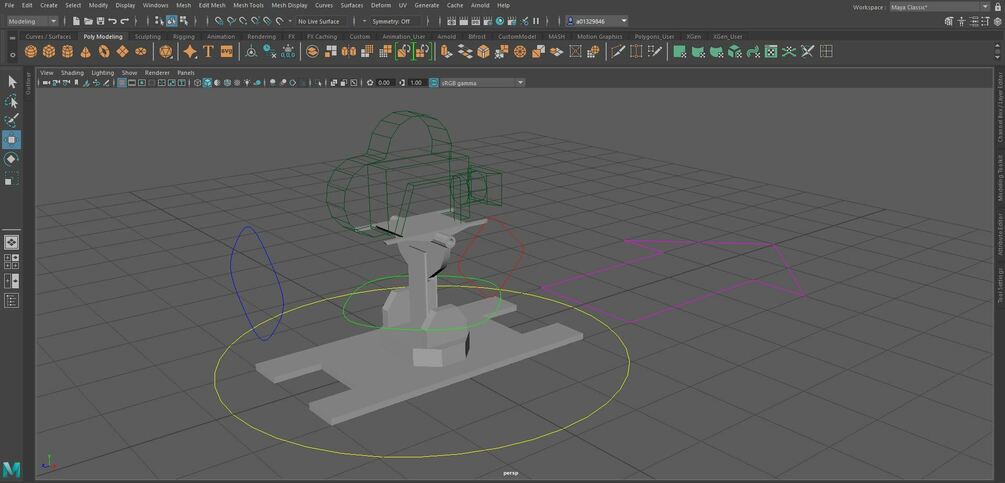This screenshot has width=1005, height=483.
Task: Create a polygon plane from the shelf
Action: click(122, 52)
